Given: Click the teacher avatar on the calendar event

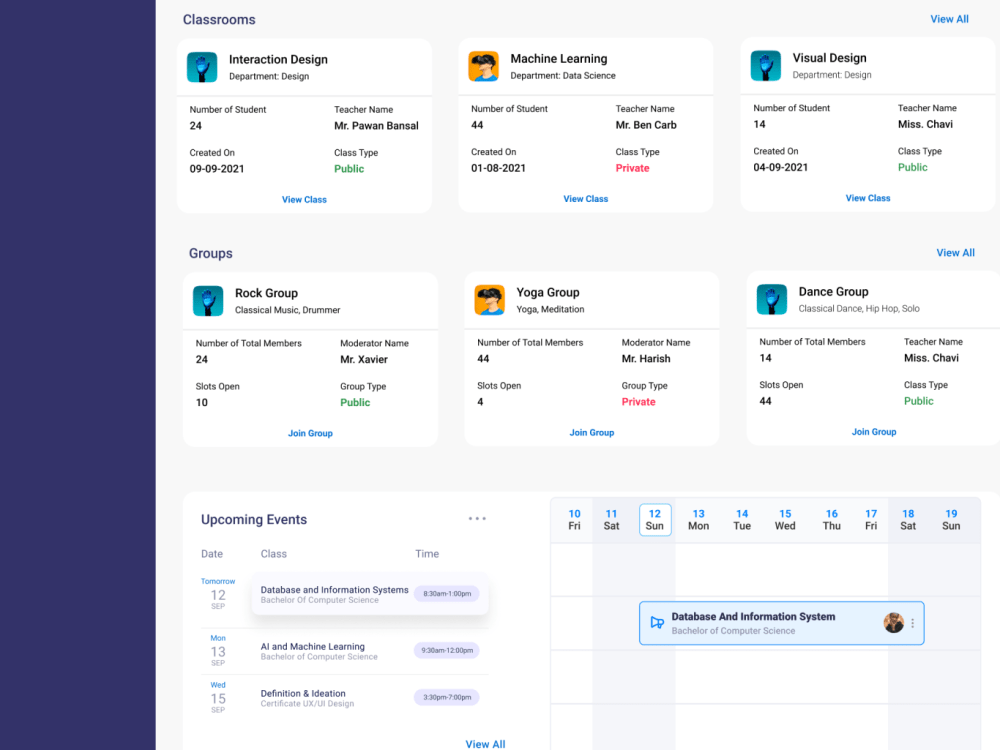Looking at the screenshot, I should 893,622.
